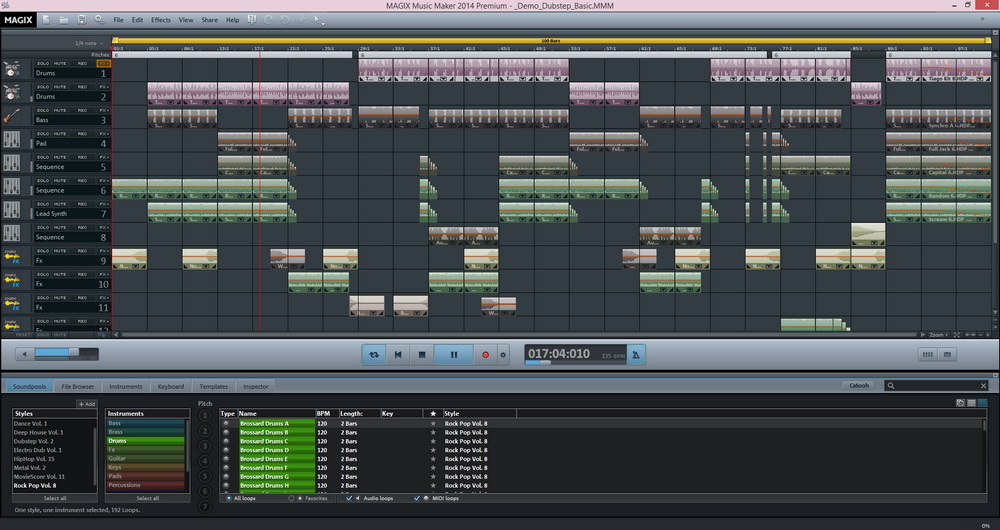Open the mouse mode pointer dropdown
The image size is (1000, 530).
point(319,20)
